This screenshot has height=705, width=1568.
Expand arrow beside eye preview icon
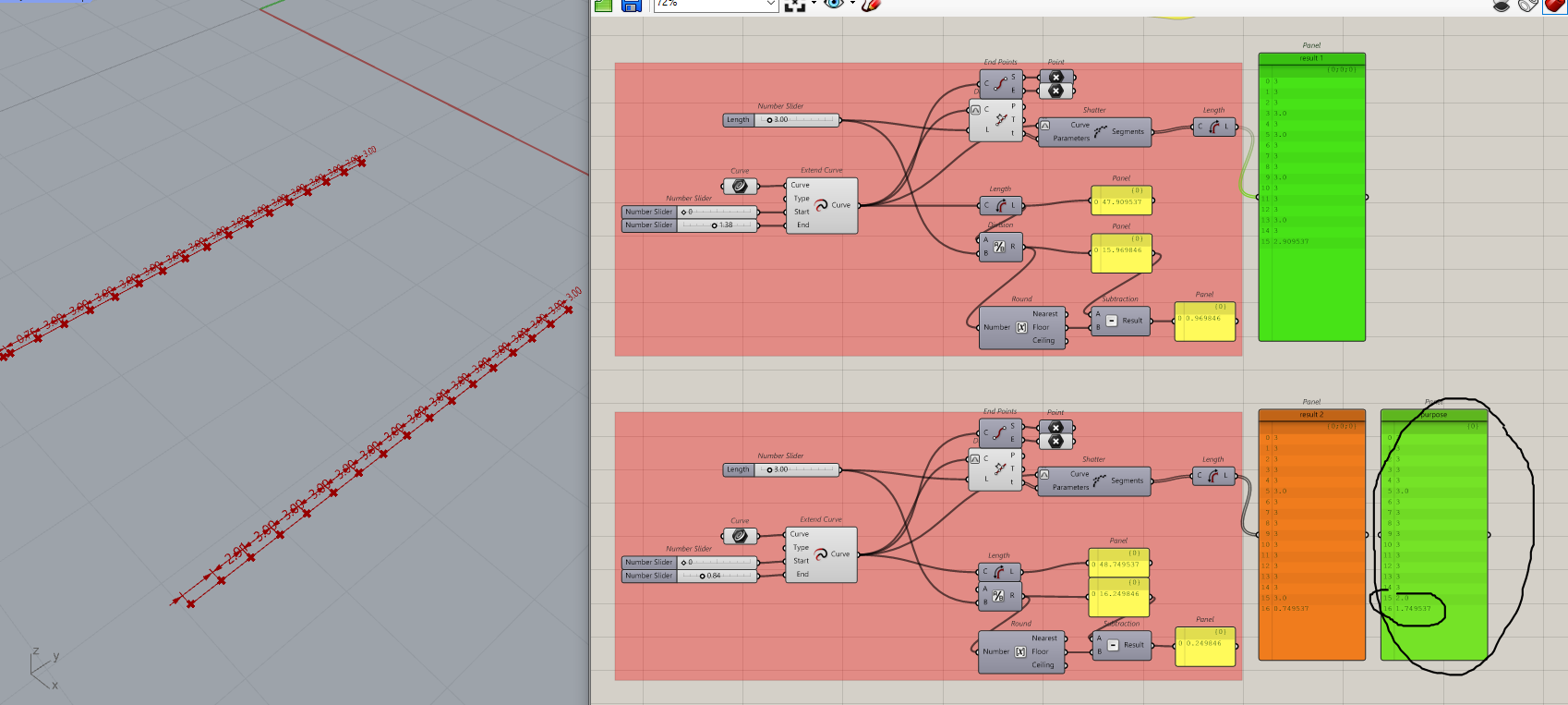point(851,5)
